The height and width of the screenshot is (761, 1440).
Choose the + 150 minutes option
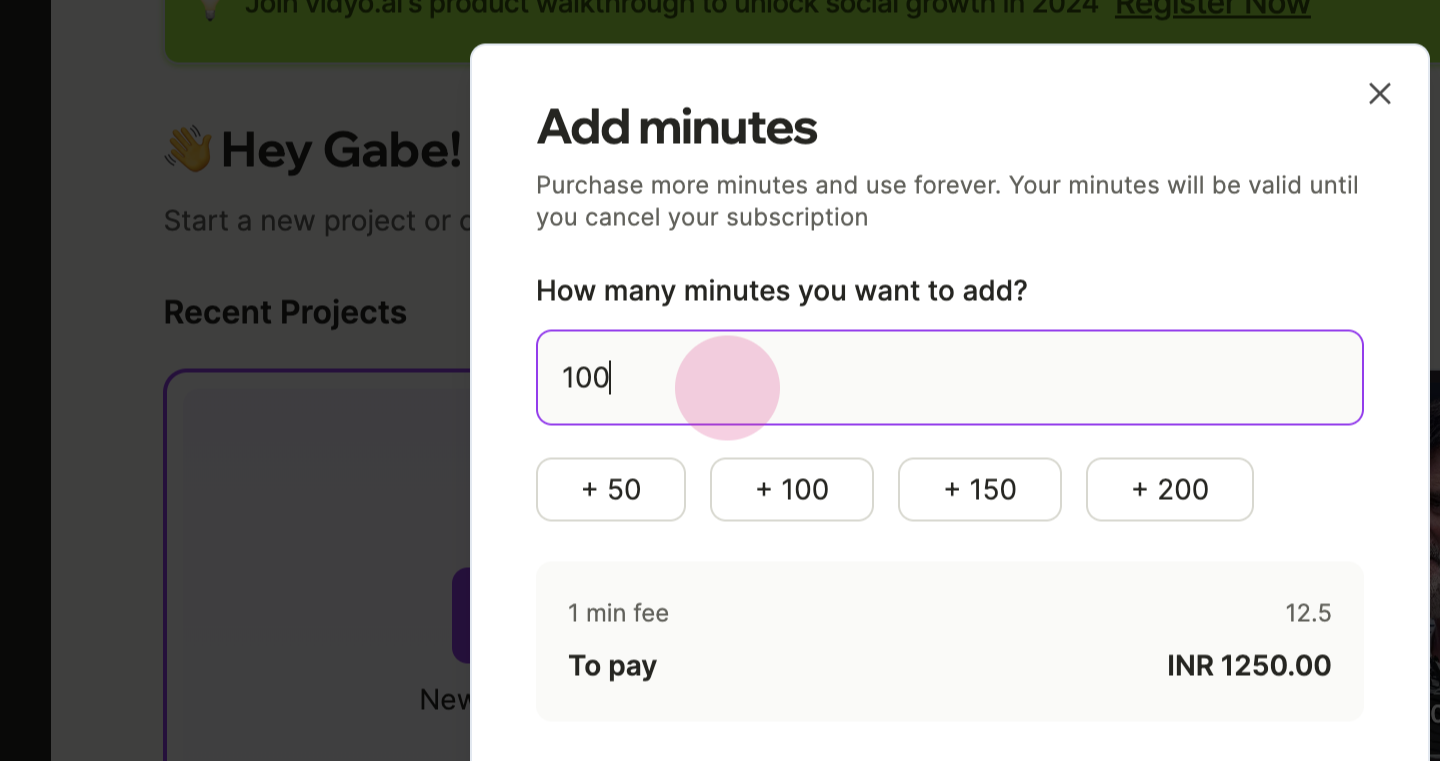click(x=980, y=489)
